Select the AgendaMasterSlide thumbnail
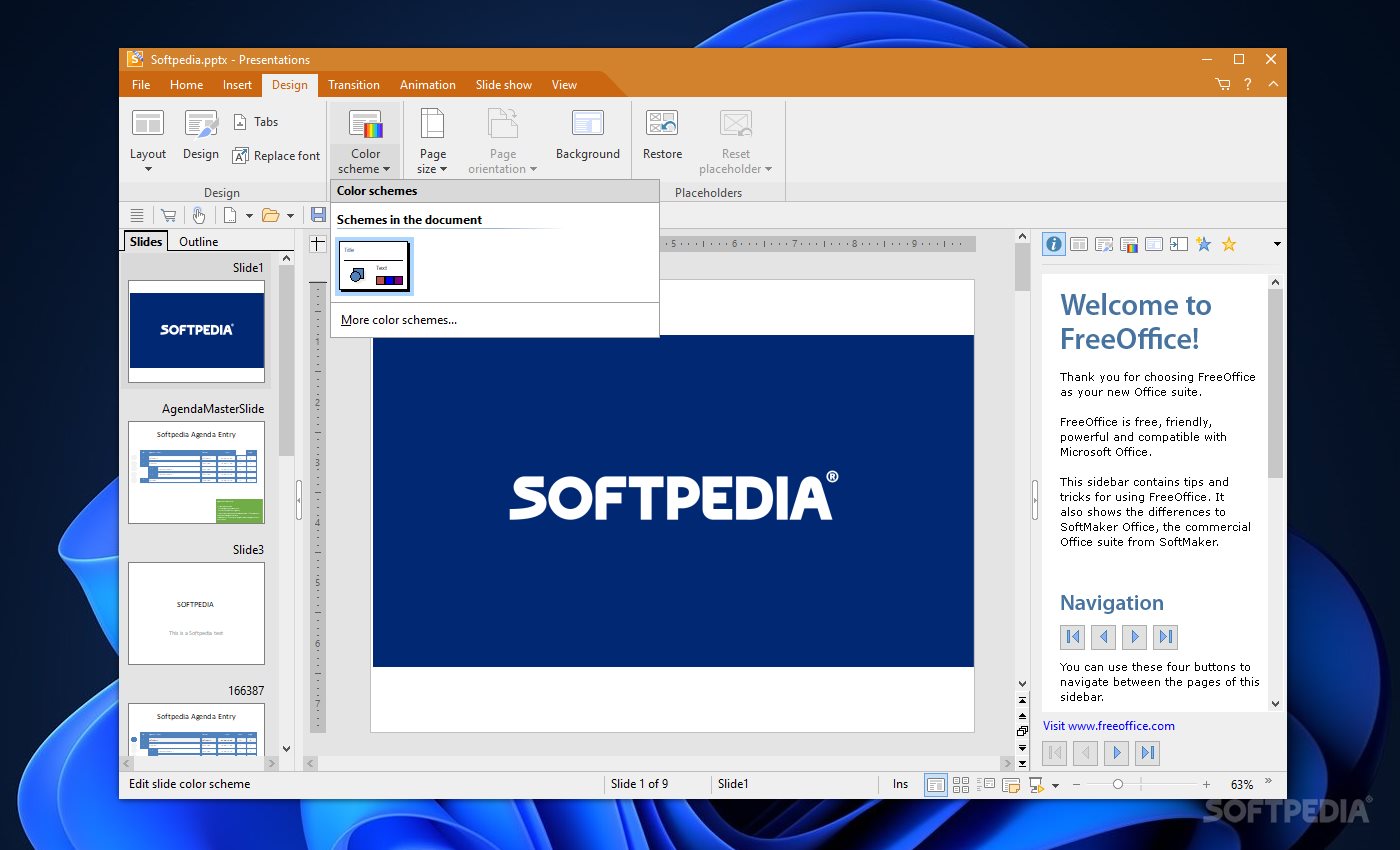The image size is (1400, 850). coord(196,472)
